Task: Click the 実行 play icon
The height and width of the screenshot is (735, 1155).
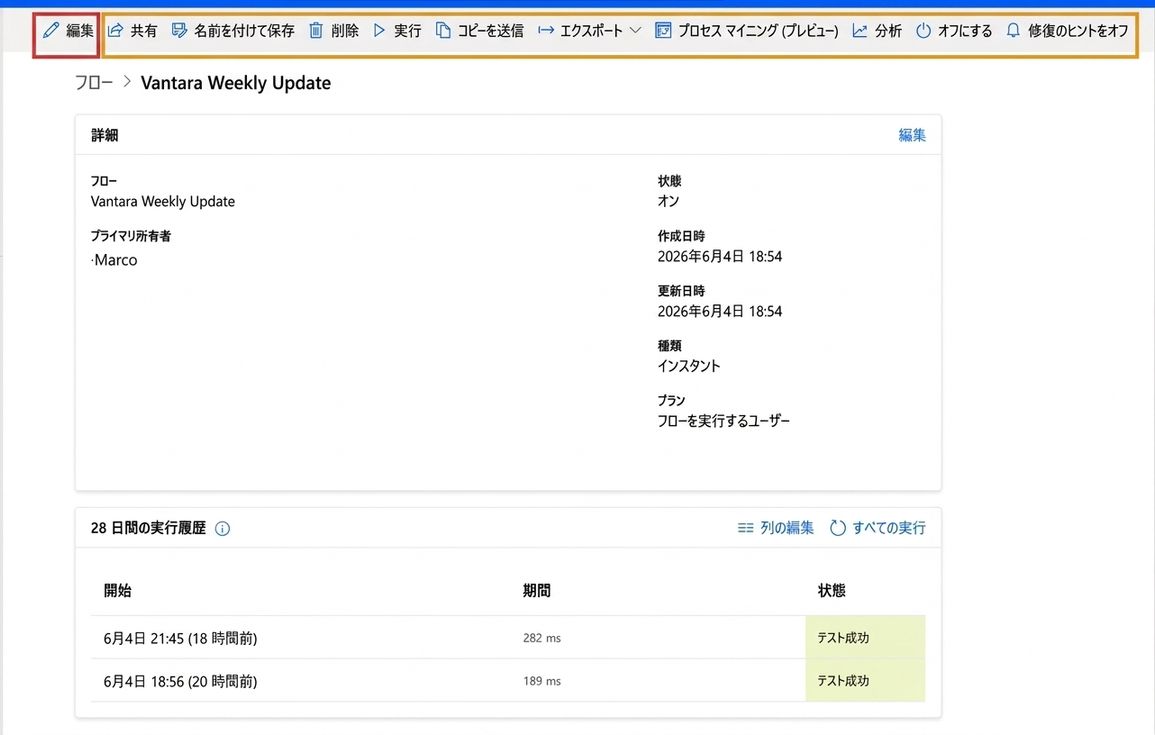Action: [379, 30]
